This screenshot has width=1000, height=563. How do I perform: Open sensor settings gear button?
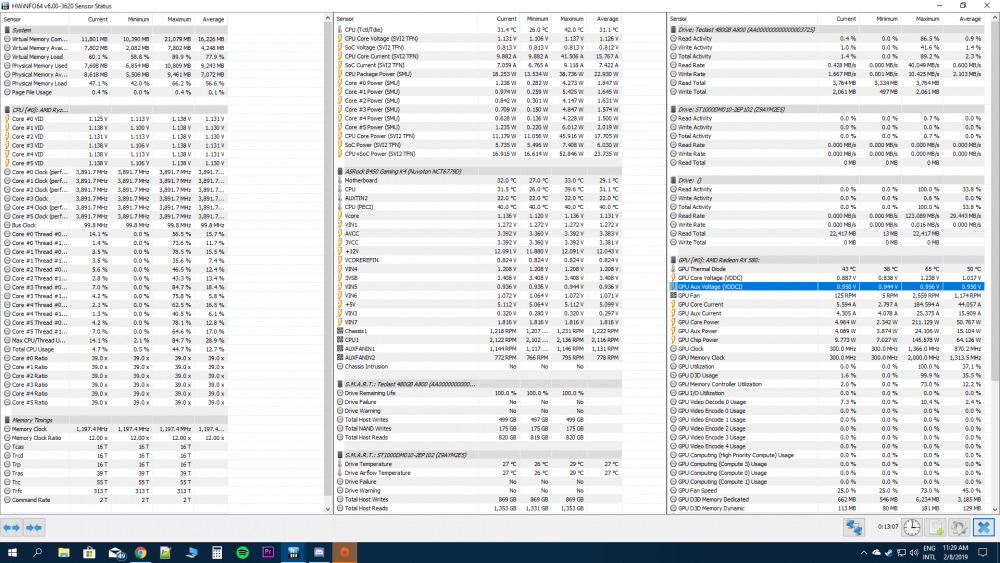[x=959, y=527]
